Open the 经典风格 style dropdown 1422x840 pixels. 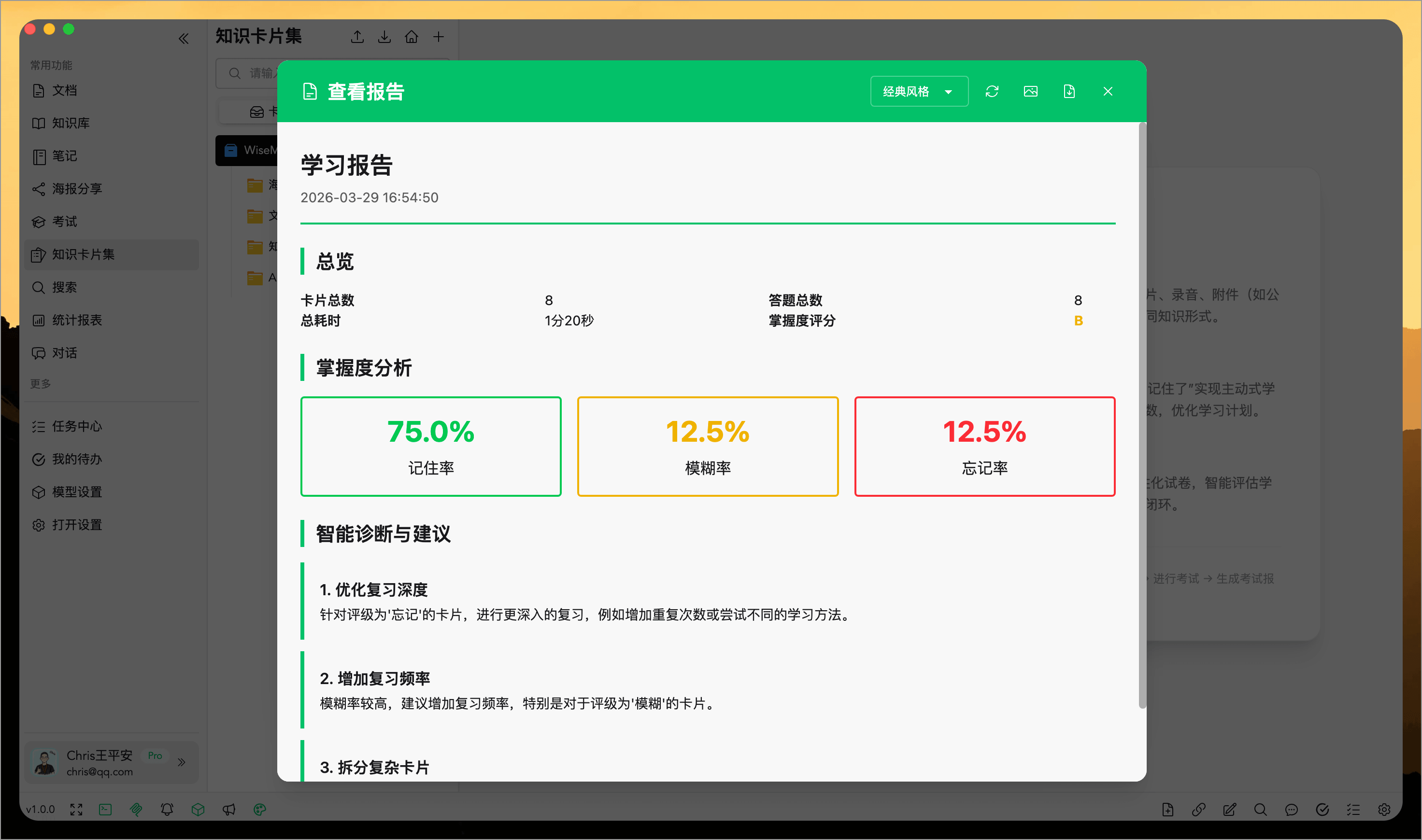click(x=919, y=91)
